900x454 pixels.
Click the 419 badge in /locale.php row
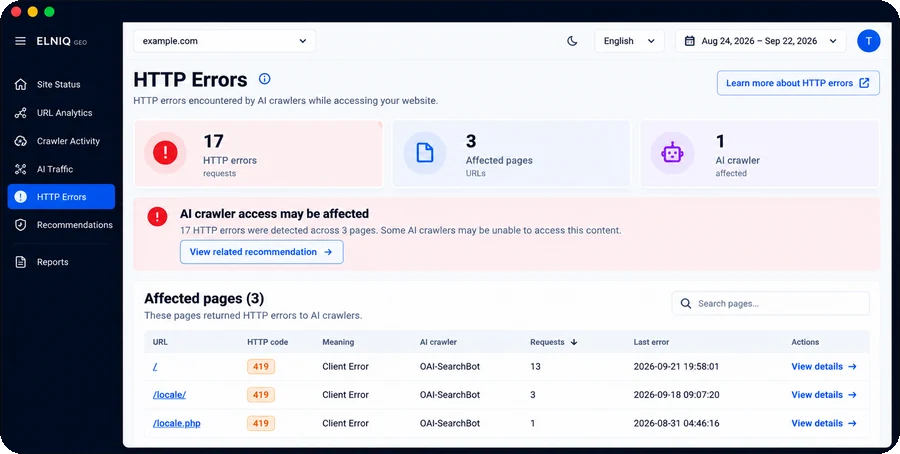pyautogui.click(x=261, y=424)
